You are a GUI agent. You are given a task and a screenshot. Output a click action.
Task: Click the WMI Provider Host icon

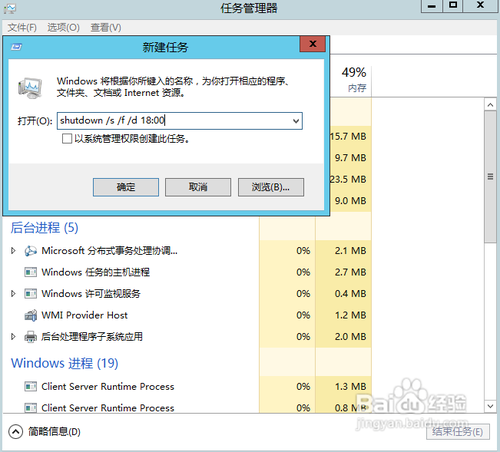tap(30, 315)
